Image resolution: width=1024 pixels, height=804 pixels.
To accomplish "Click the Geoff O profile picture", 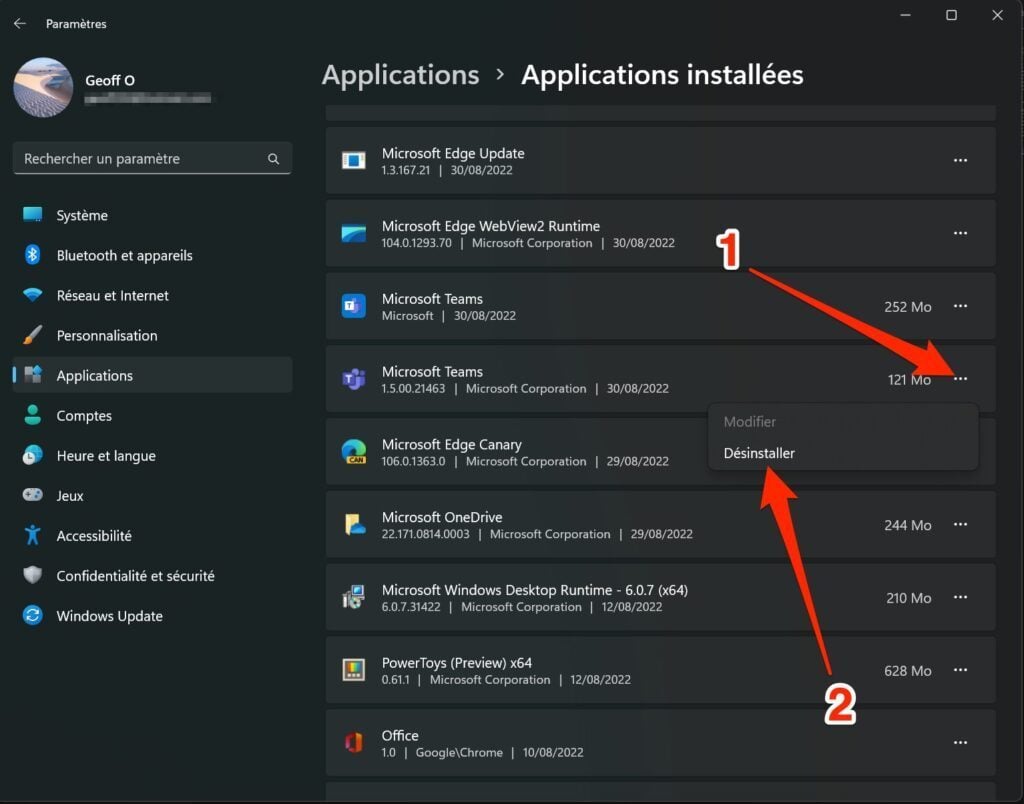I will (x=43, y=87).
